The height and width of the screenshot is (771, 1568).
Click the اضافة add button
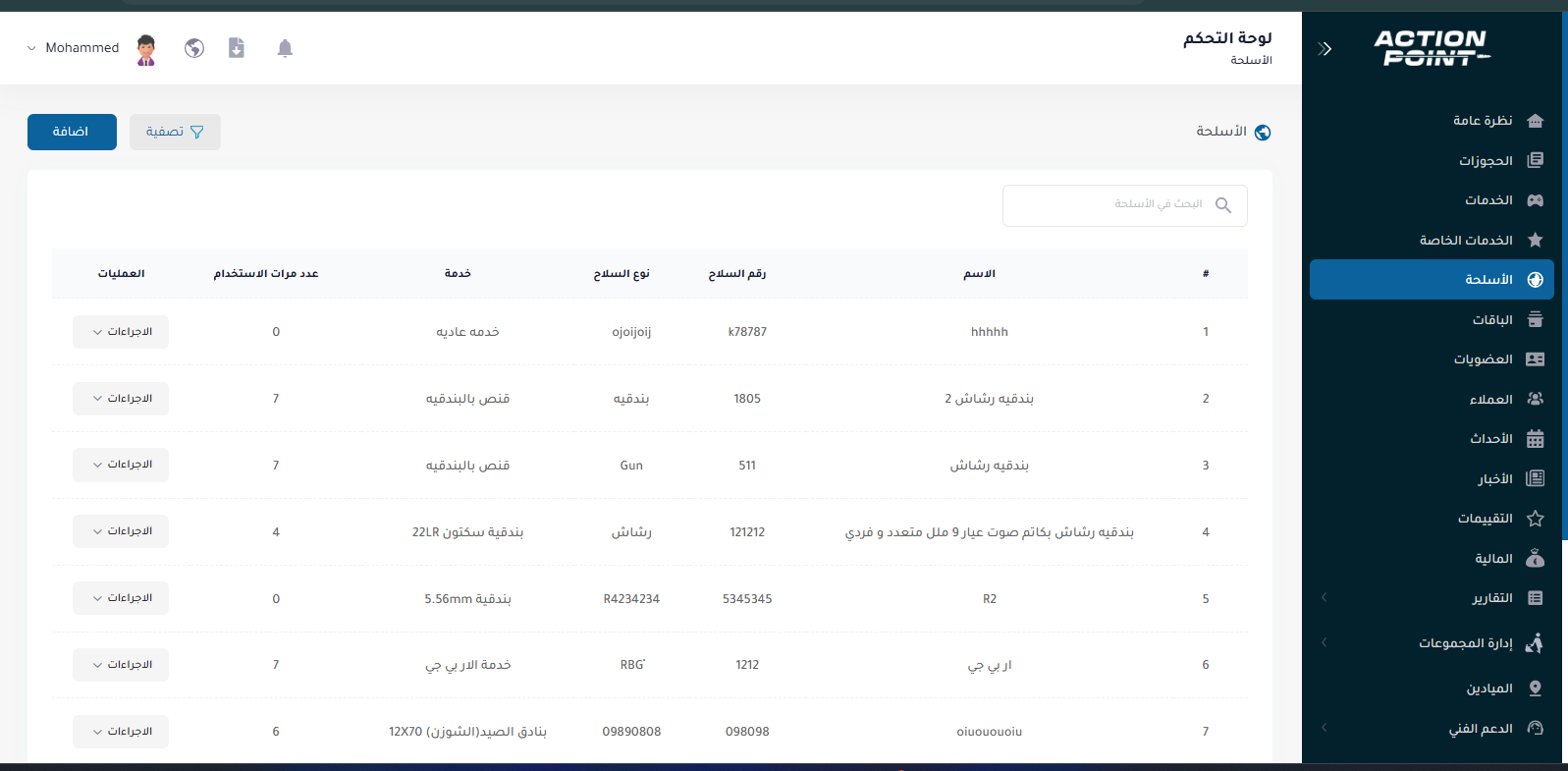(x=72, y=132)
